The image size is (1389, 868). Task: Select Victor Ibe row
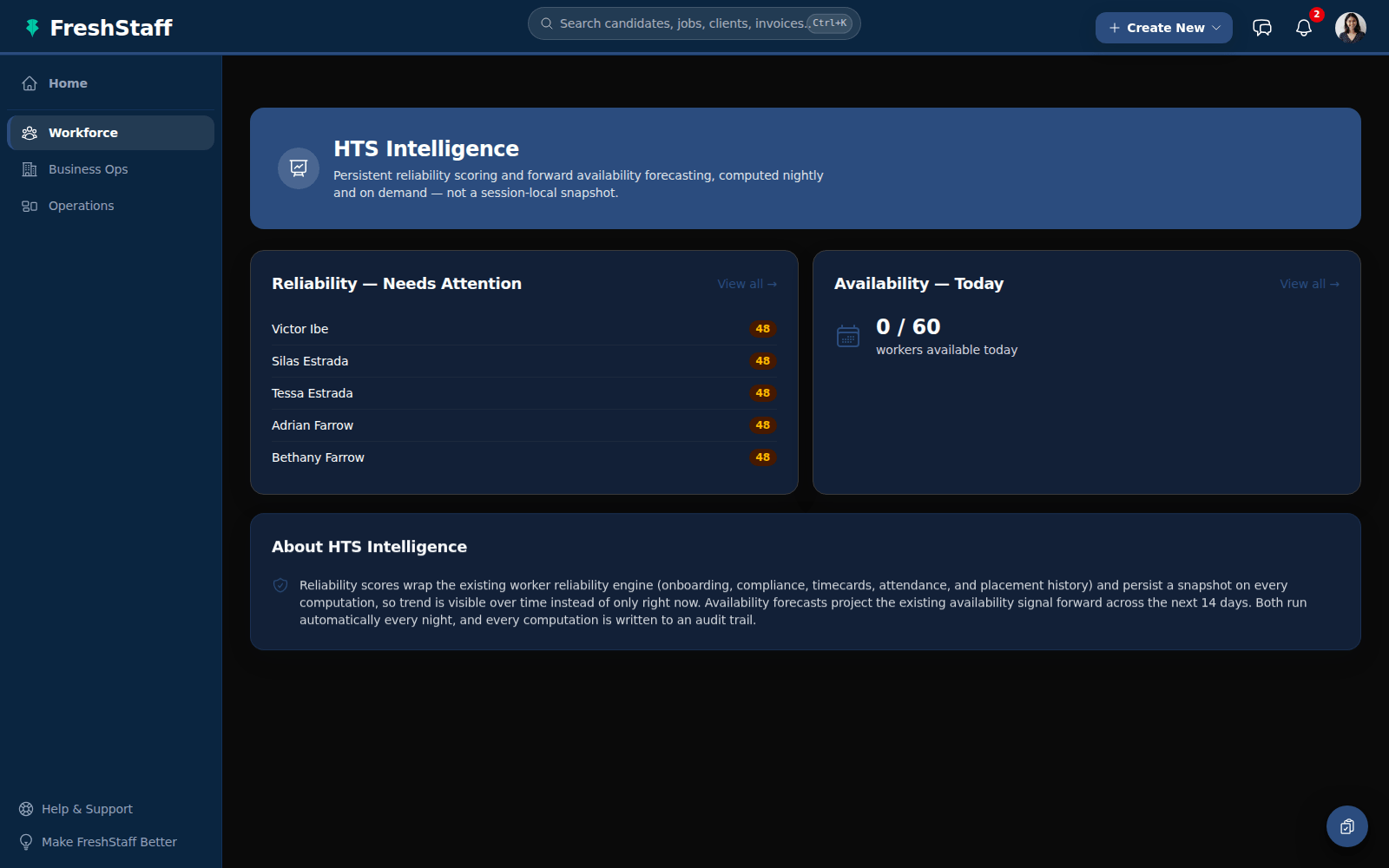(x=524, y=329)
